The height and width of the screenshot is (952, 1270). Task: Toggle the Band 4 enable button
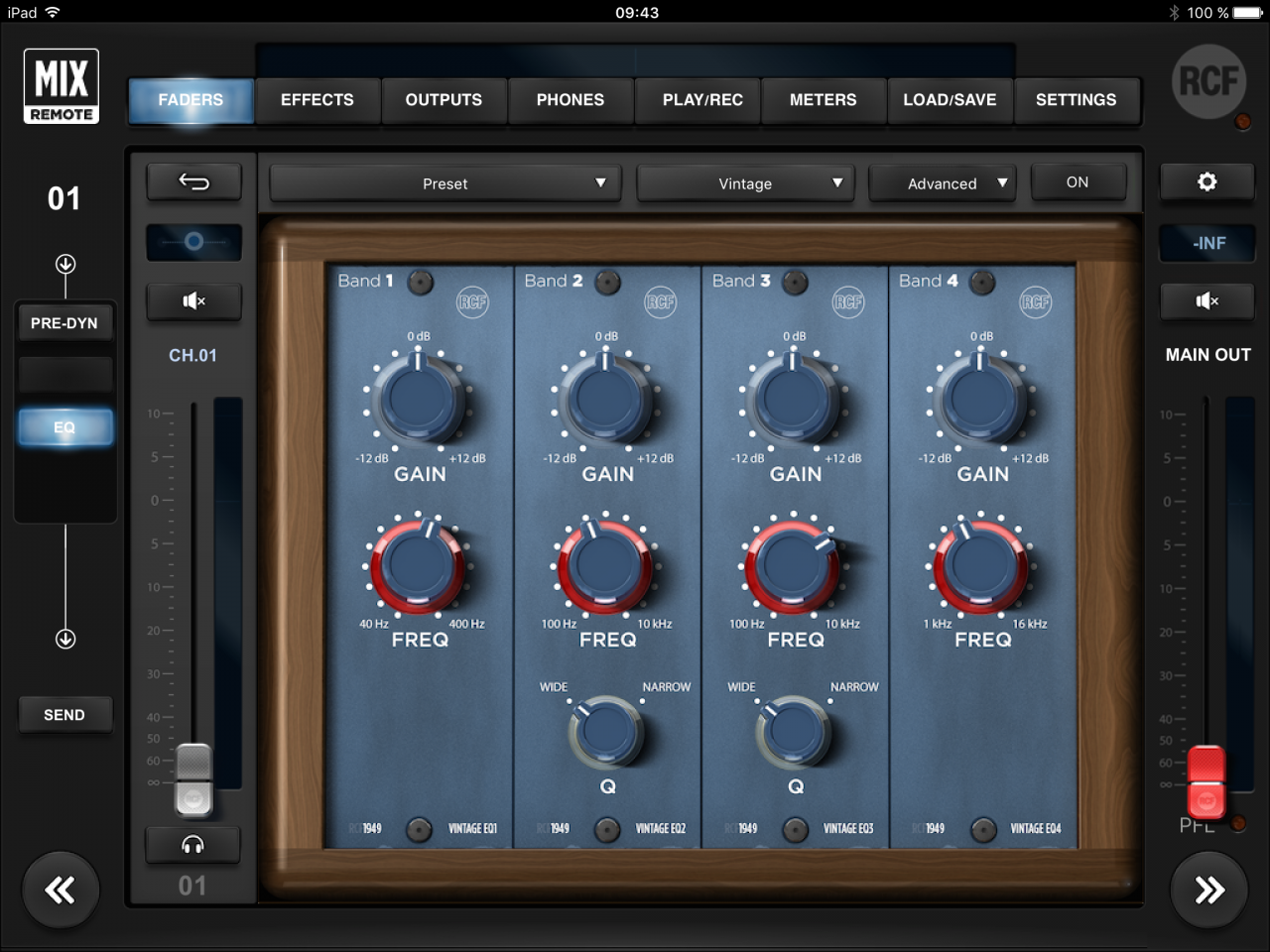(x=982, y=283)
